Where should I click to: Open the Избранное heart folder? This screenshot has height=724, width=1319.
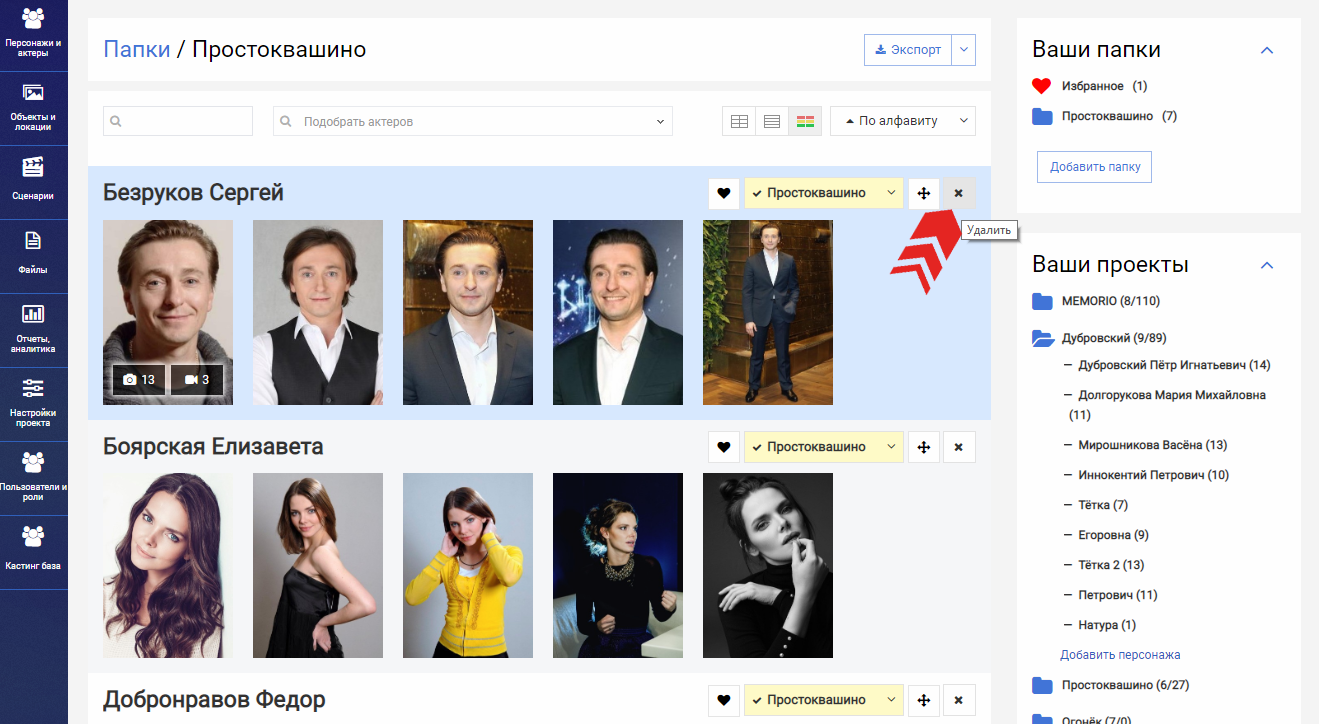click(1090, 86)
